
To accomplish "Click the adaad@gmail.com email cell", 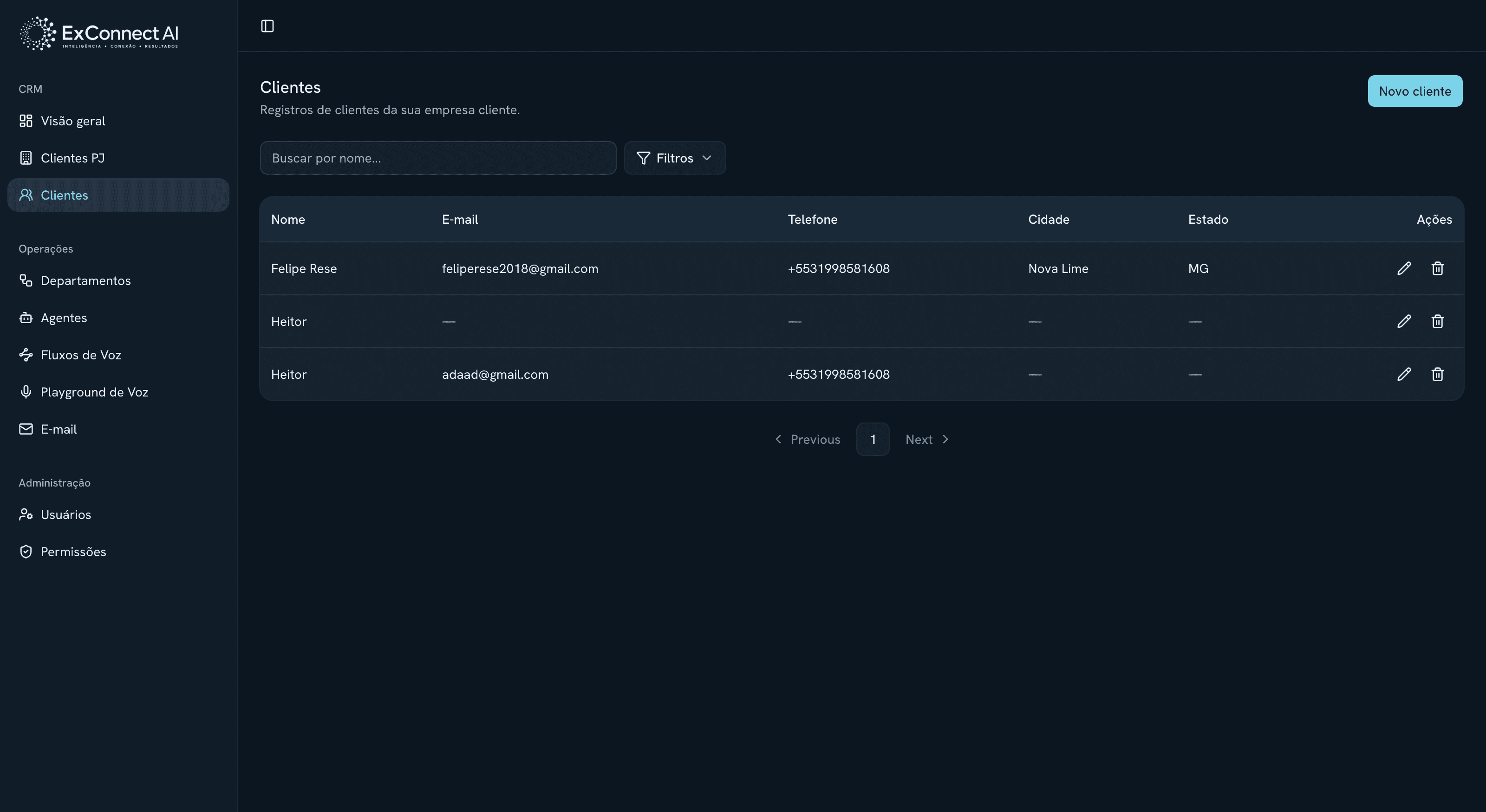I will pyautogui.click(x=495, y=374).
